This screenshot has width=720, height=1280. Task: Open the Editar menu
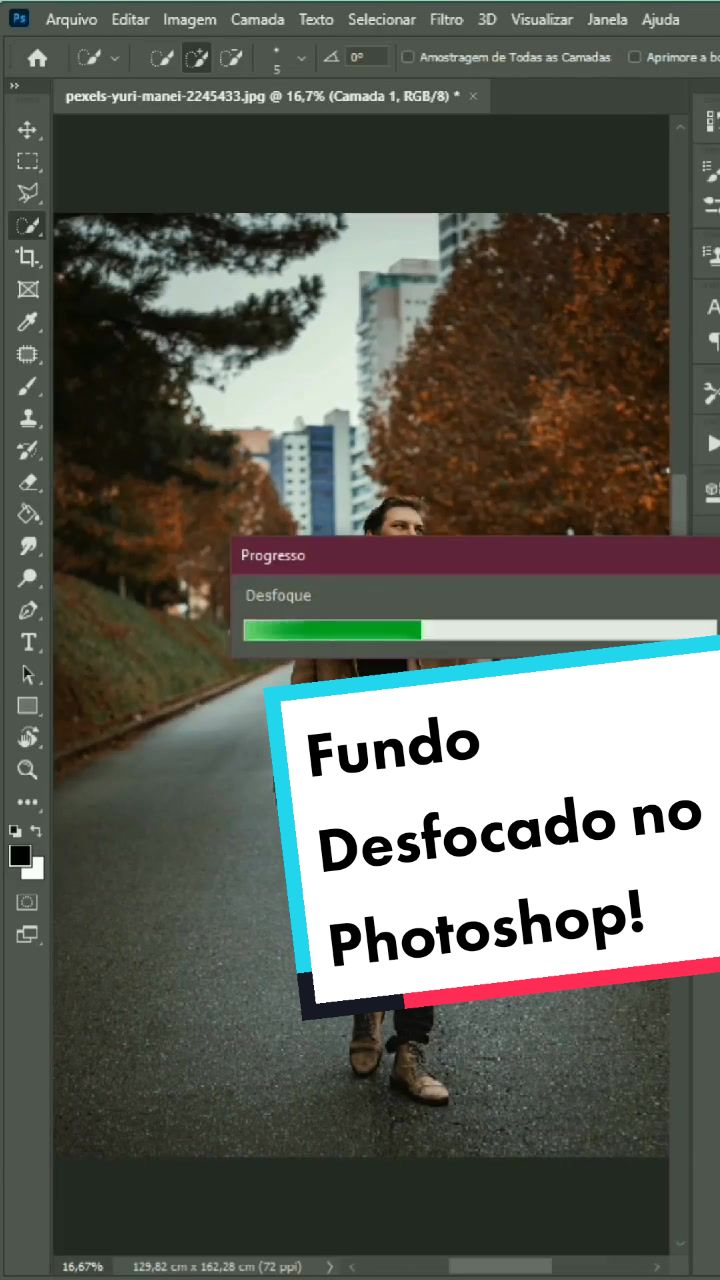130,19
